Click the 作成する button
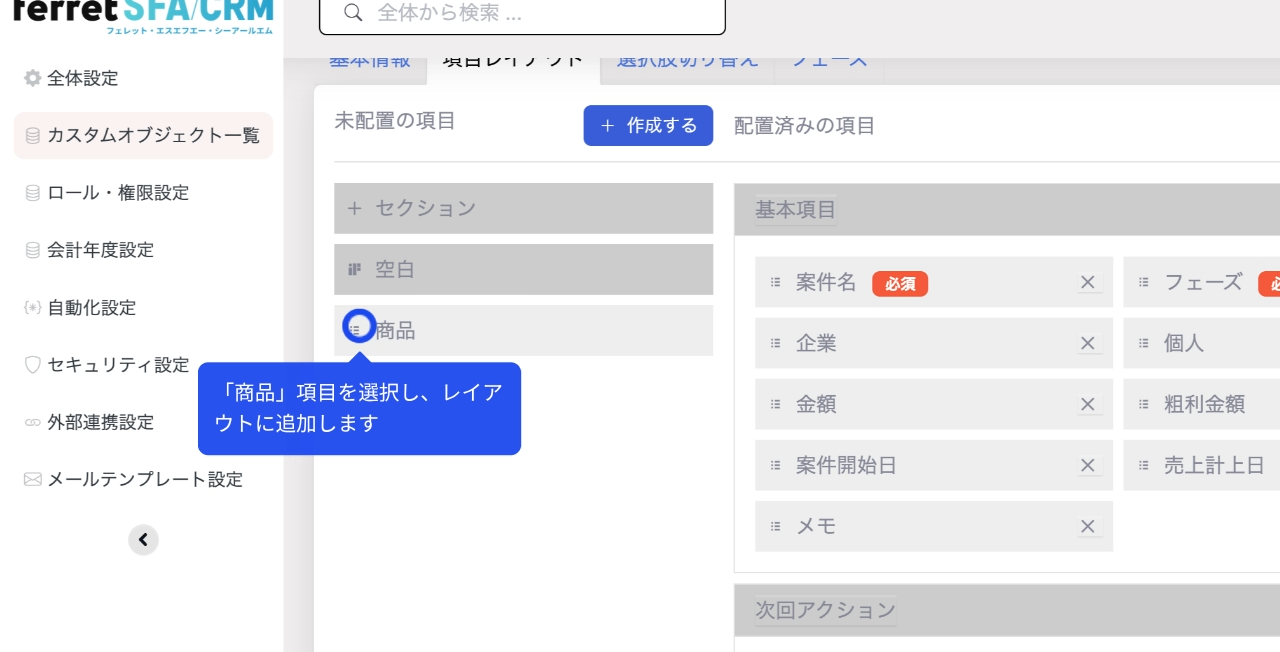The height and width of the screenshot is (652, 1280). click(x=648, y=125)
